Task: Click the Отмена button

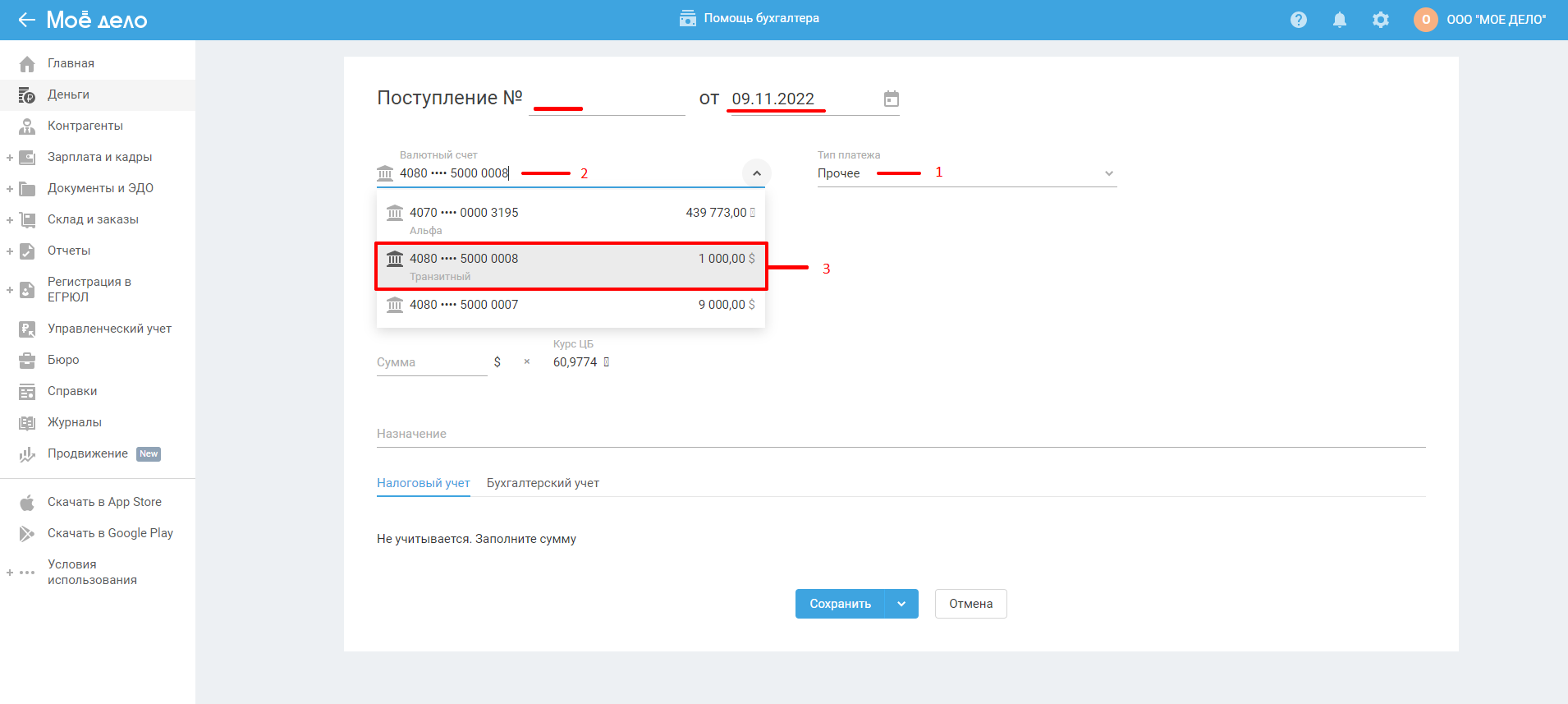Action: click(970, 604)
